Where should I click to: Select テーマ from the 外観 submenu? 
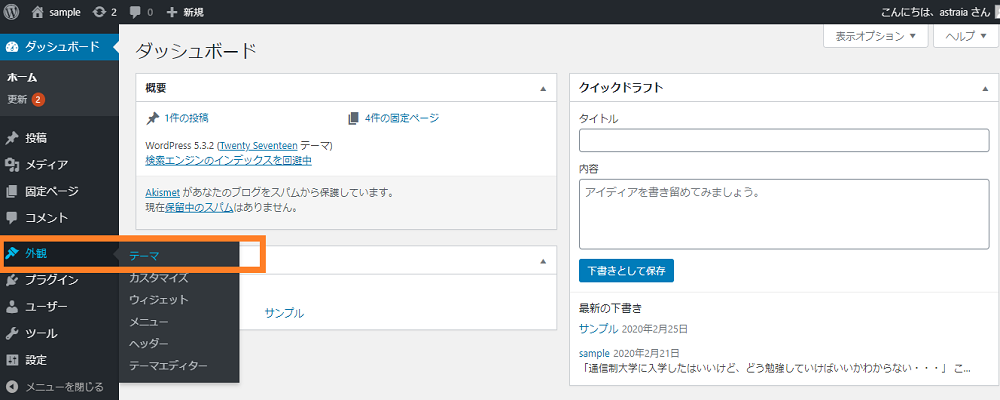[144, 256]
